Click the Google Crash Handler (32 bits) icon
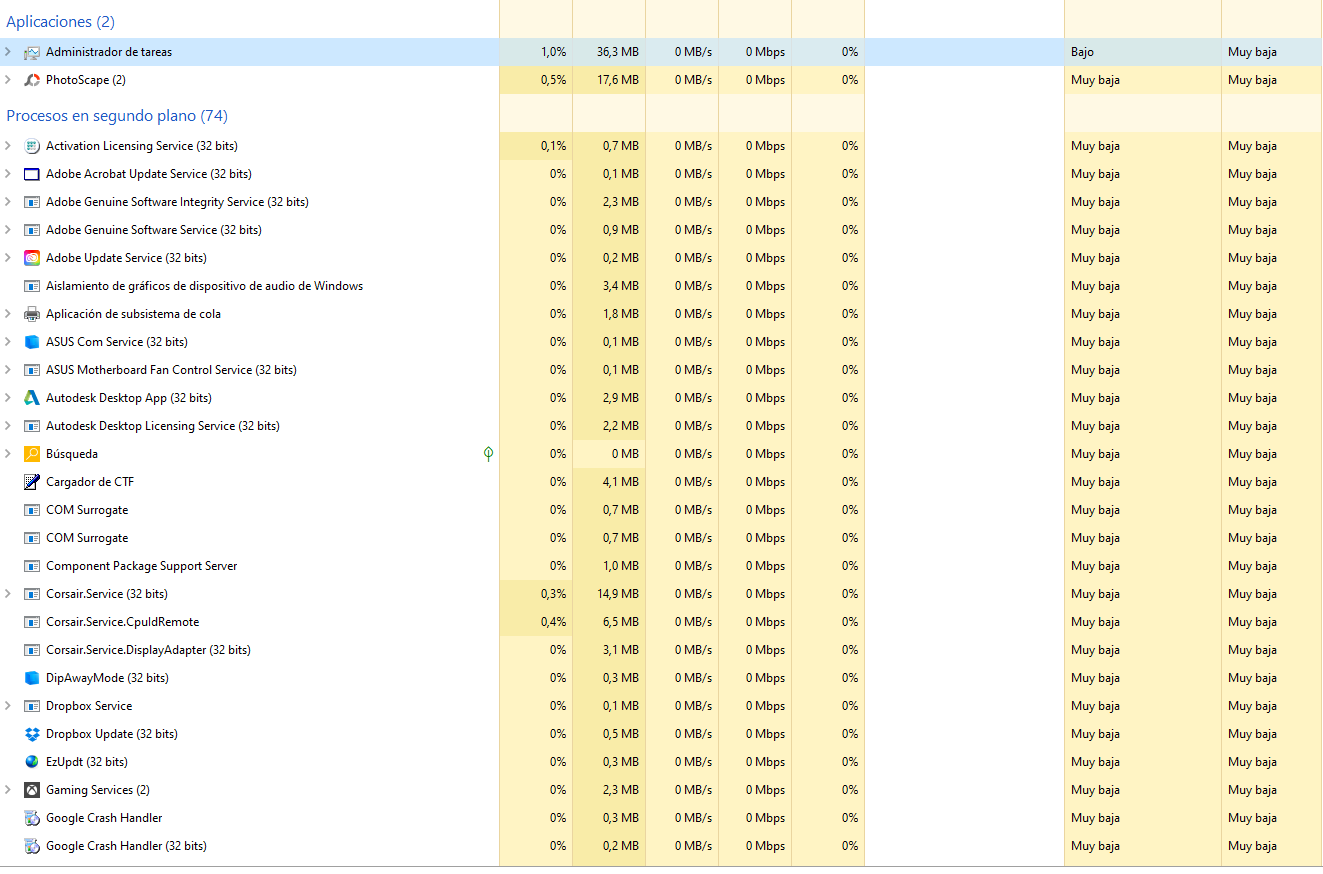1323x874 pixels. [32, 846]
